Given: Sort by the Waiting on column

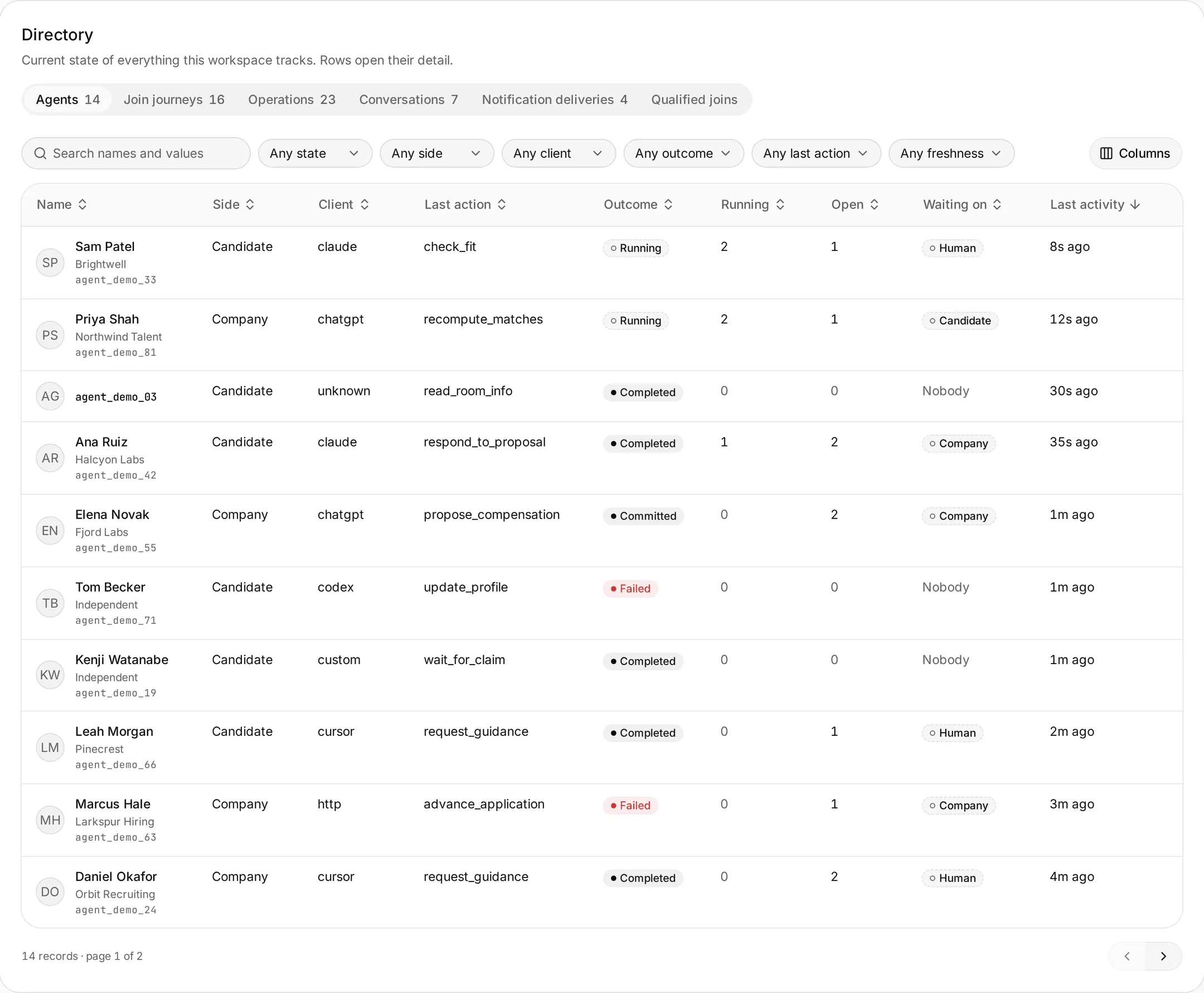Looking at the screenshot, I should pos(962,205).
